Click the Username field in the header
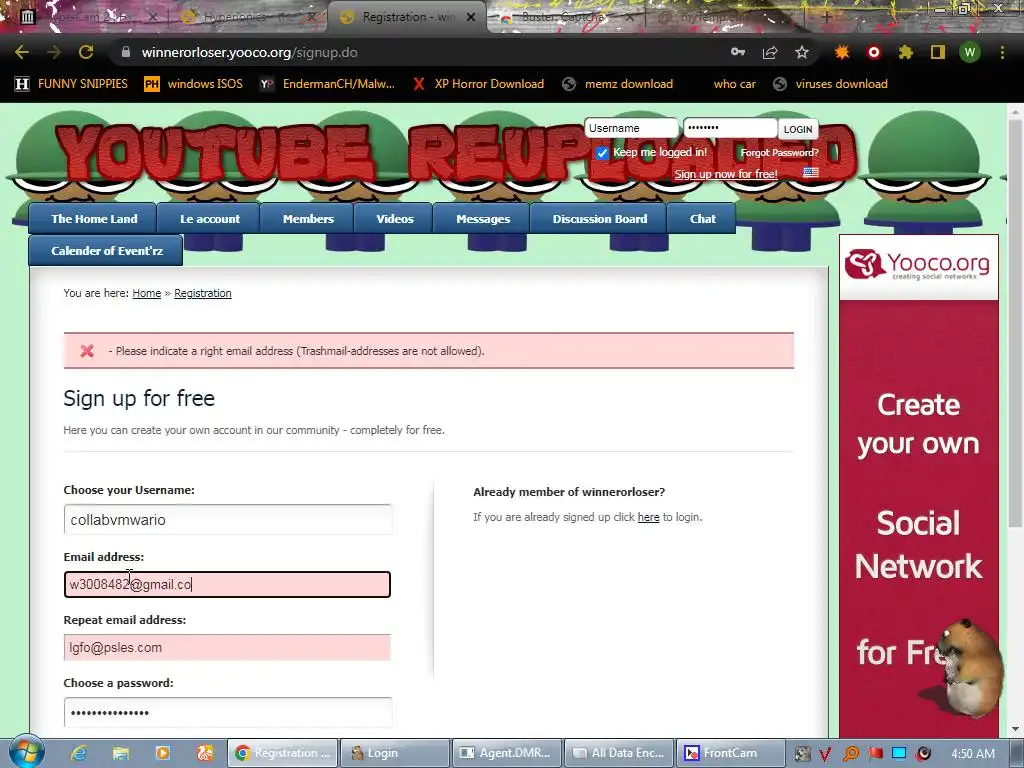Screen dimensions: 1024x768 631,128
